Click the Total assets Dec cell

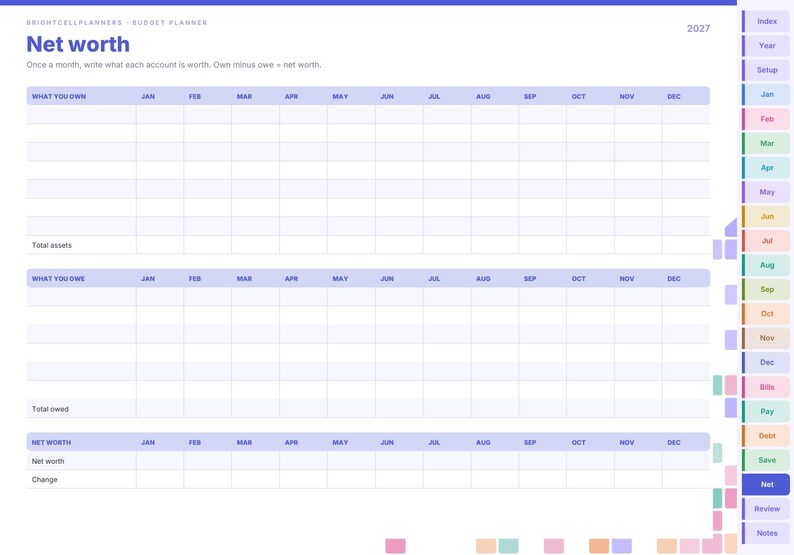click(686, 245)
